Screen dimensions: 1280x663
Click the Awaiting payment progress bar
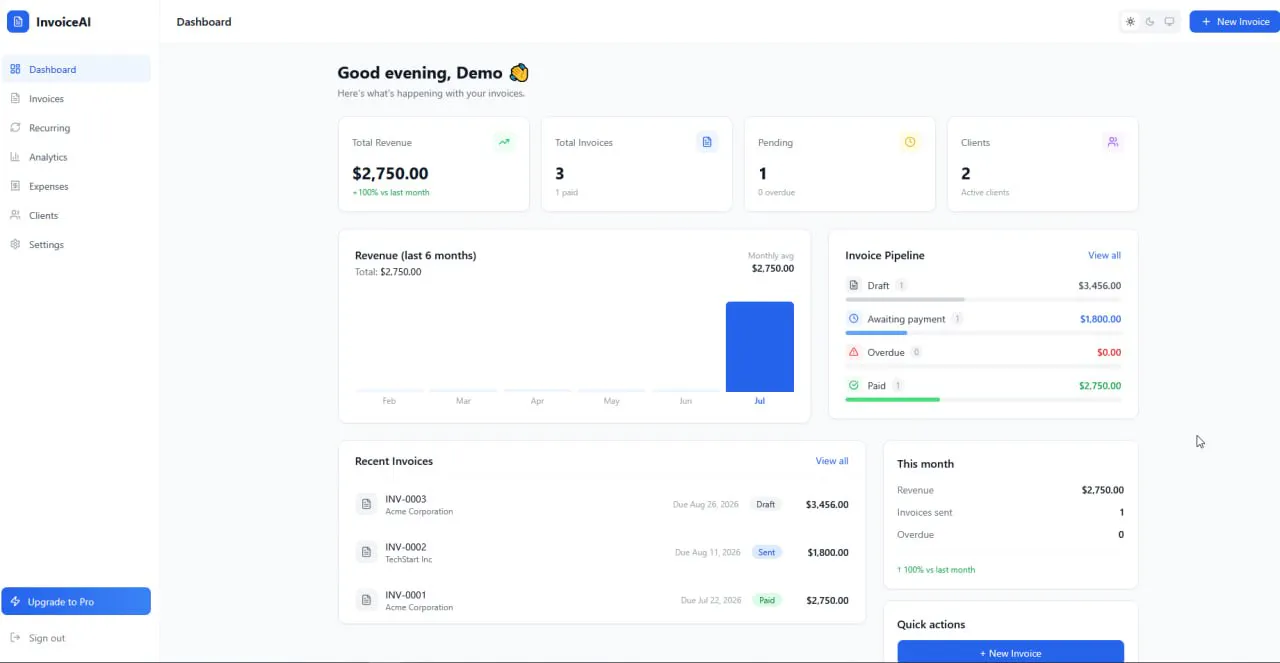pyautogui.click(x=983, y=332)
